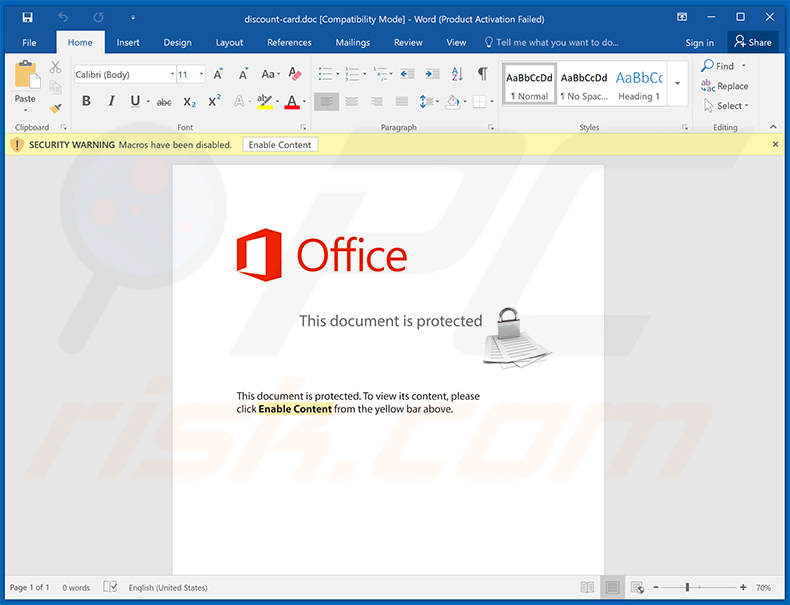Image resolution: width=790 pixels, height=605 pixels.
Task: Open the Review tab
Action: pyautogui.click(x=408, y=43)
